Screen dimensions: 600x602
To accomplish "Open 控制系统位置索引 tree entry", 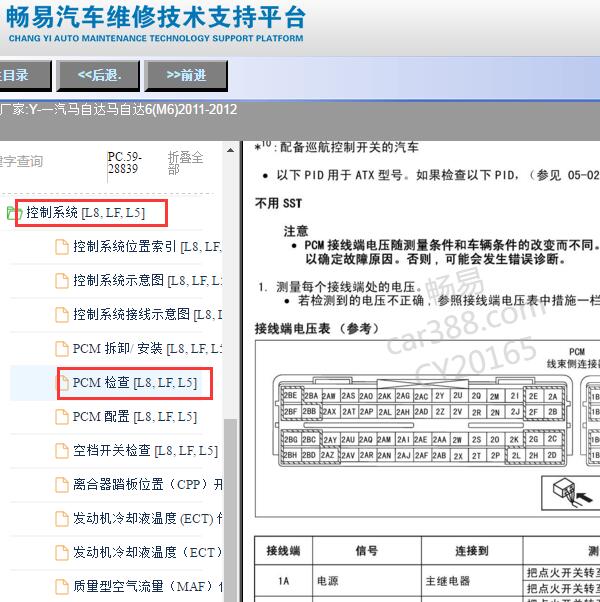I will 147,246.
